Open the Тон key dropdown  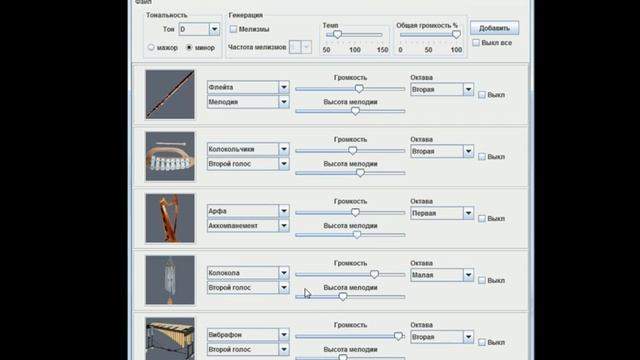coord(199,29)
